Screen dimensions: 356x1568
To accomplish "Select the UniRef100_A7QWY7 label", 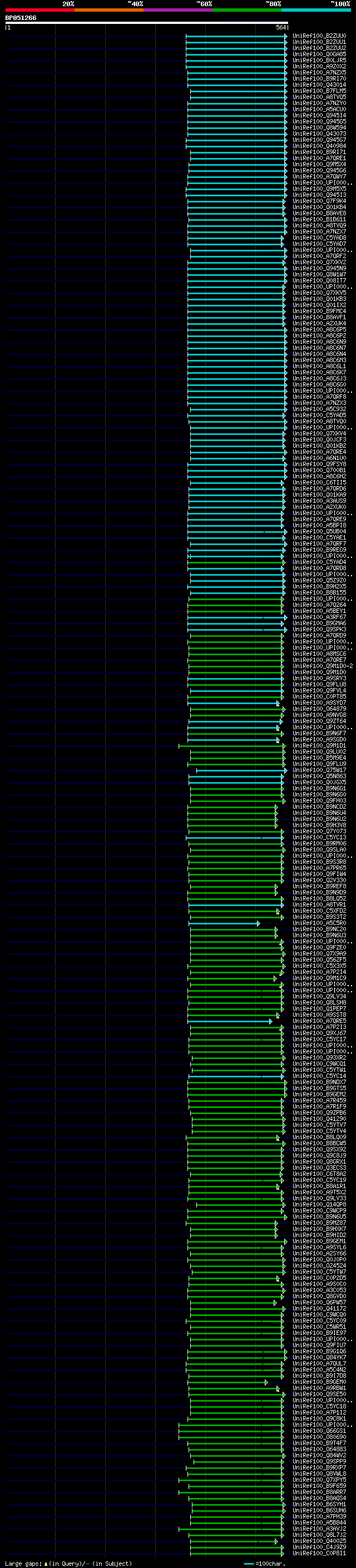I will pos(319,176).
